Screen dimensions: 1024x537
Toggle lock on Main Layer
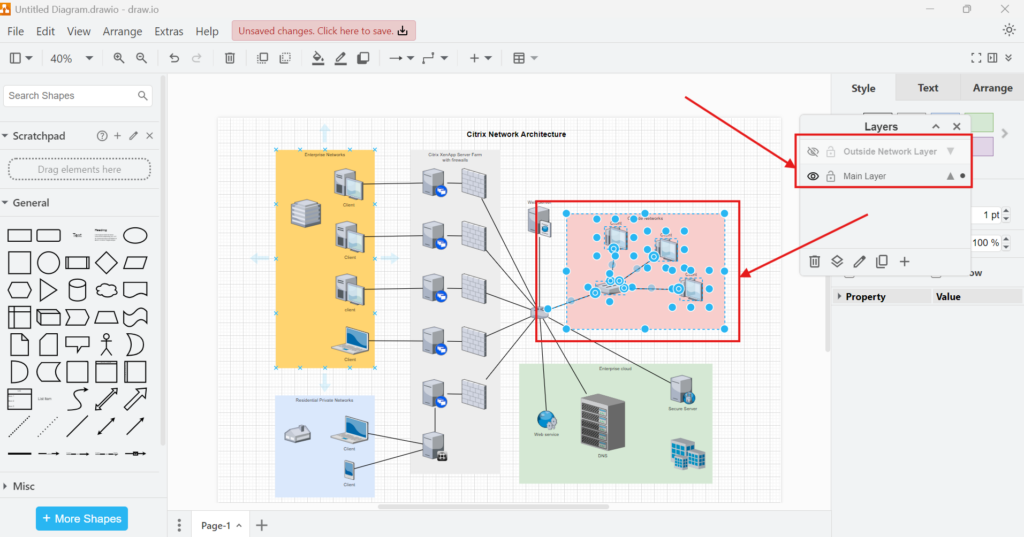(x=830, y=176)
